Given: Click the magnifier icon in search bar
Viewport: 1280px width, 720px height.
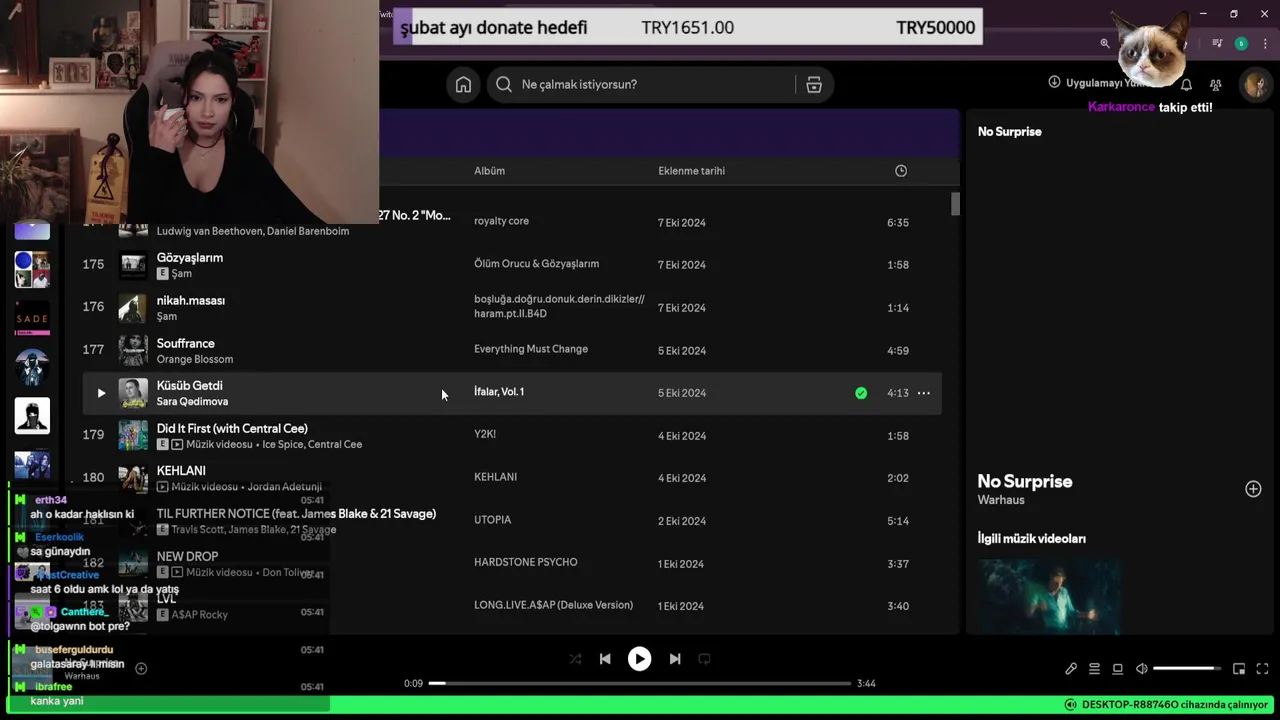Looking at the screenshot, I should (x=504, y=85).
